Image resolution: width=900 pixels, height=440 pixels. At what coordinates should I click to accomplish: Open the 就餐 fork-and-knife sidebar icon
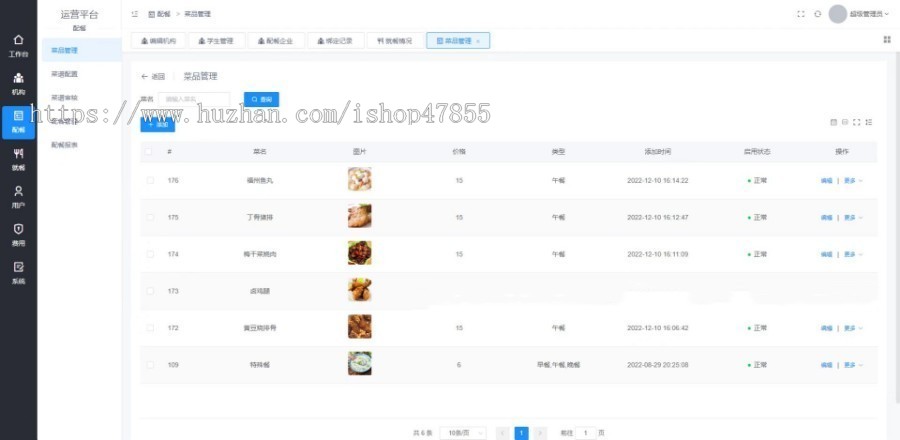point(18,153)
